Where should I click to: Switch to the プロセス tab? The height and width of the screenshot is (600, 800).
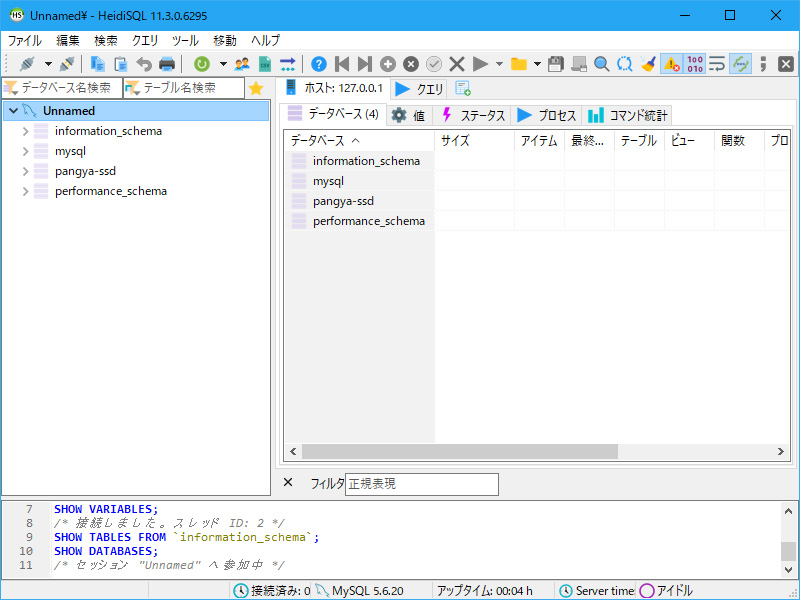coord(546,115)
